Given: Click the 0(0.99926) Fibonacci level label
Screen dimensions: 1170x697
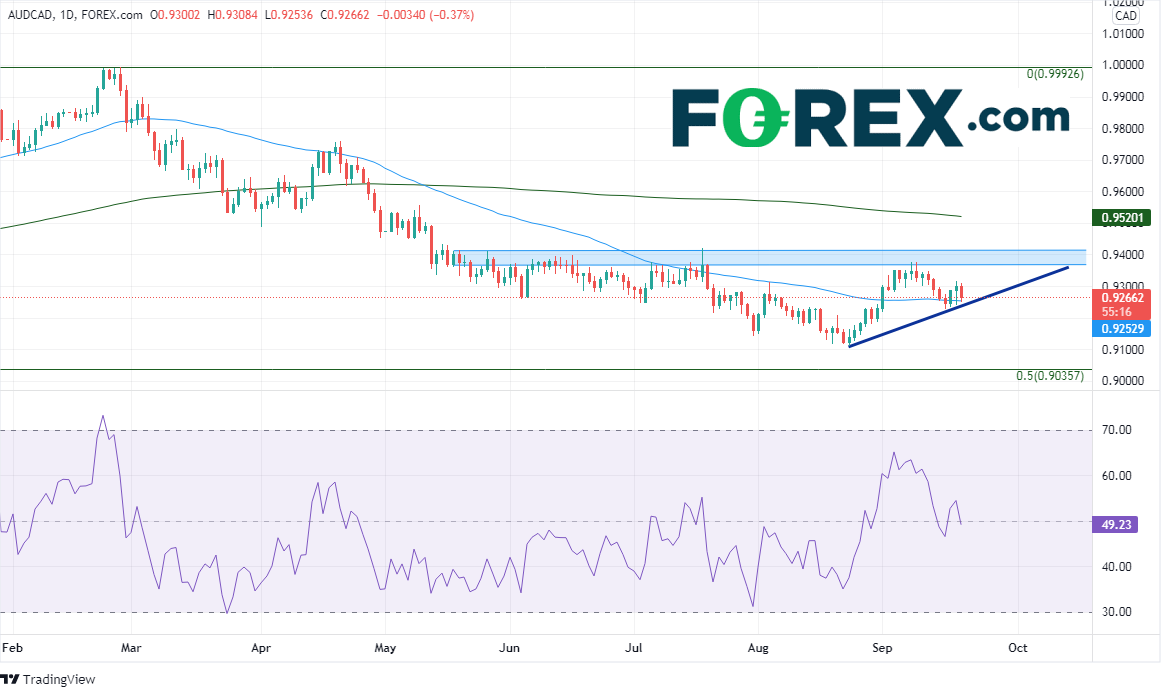Looking at the screenshot, I should [1055, 74].
